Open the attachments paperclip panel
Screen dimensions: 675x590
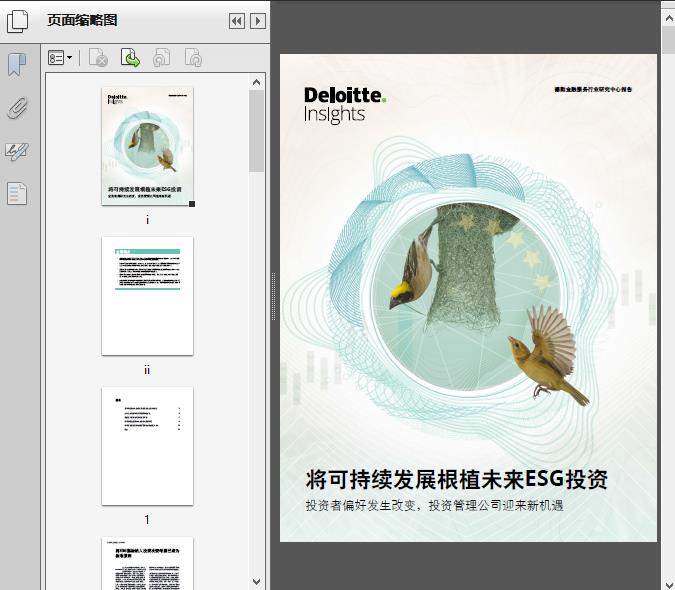coord(17,108)
